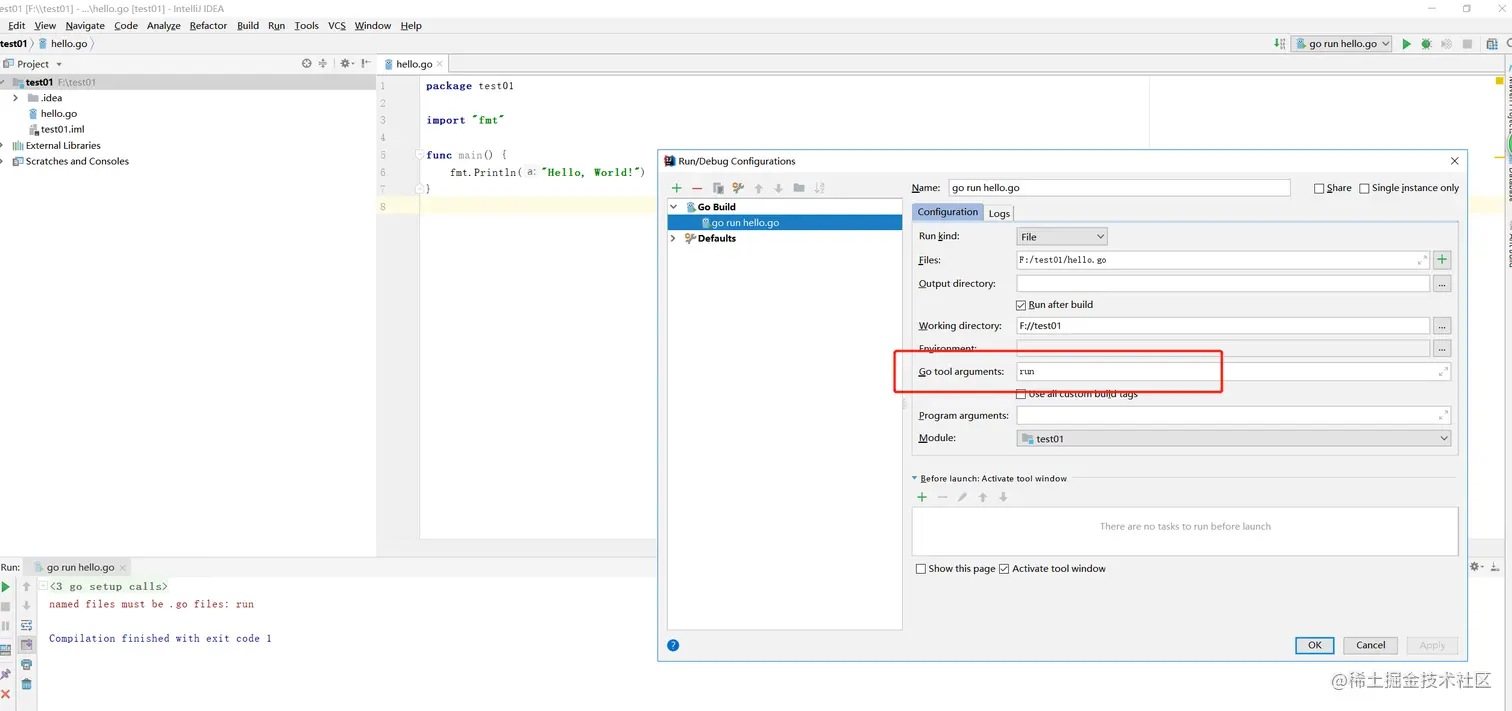Run 'go run hello.go' from main toolbar
1512x711 pixels.
(1406, 44)
